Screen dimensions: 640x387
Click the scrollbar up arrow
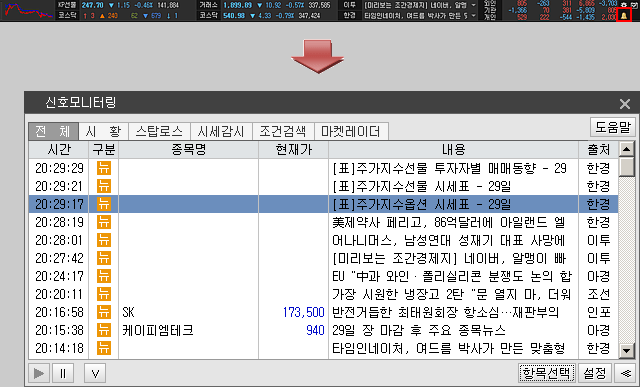[x=626, y=149]
